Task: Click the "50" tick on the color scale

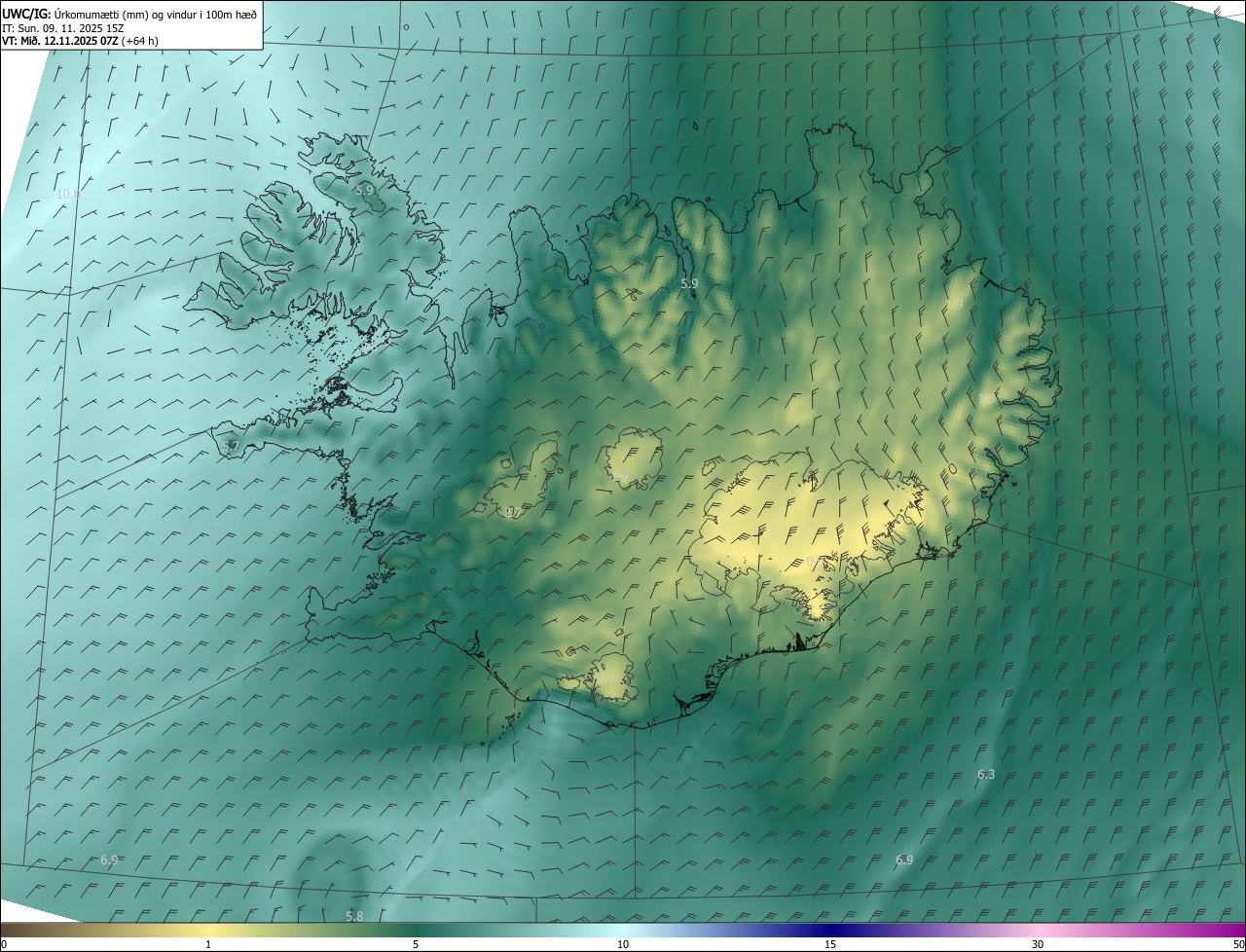Action: (x=1238, y=944)
